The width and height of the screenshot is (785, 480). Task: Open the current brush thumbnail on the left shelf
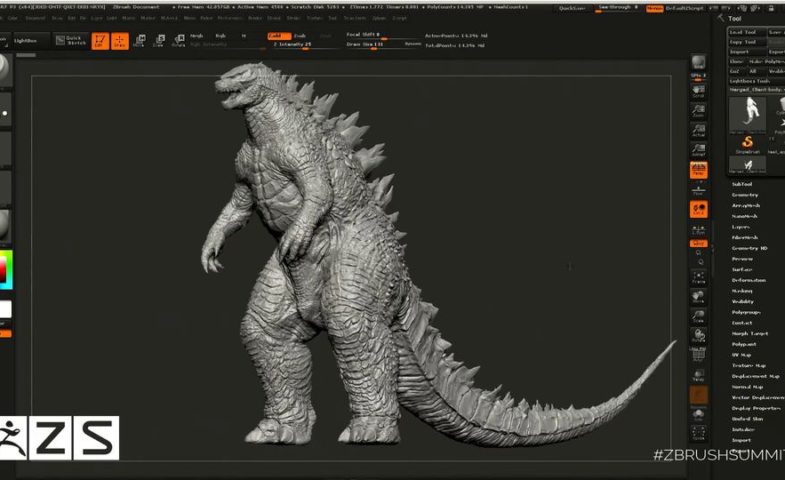[5, 70]
